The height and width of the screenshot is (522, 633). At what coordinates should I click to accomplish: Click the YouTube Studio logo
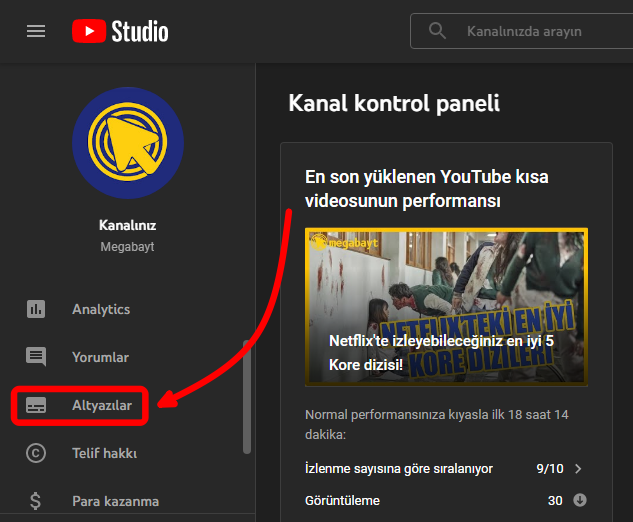point(120,31)
